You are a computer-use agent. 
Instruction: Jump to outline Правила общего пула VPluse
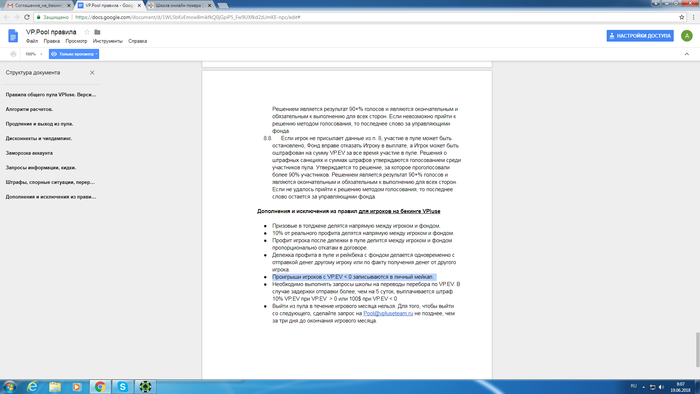click(50, 95)
